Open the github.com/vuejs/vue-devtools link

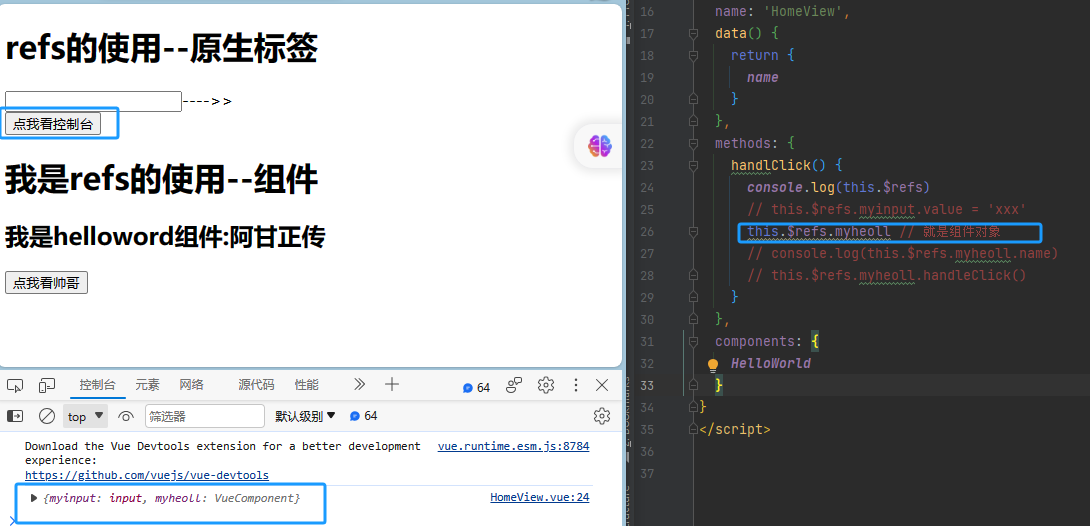click(x=147, y=475)
